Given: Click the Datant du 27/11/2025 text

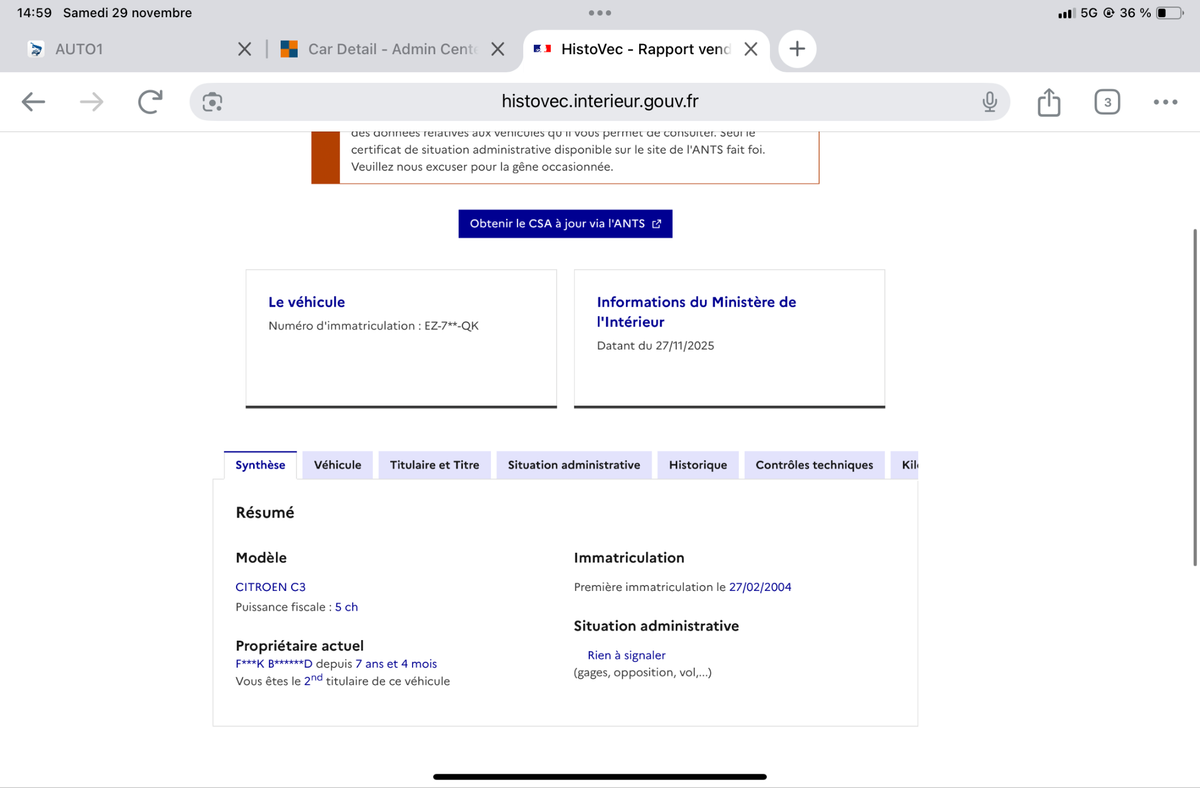Looking at the screenshot, I should click(656, 346).
